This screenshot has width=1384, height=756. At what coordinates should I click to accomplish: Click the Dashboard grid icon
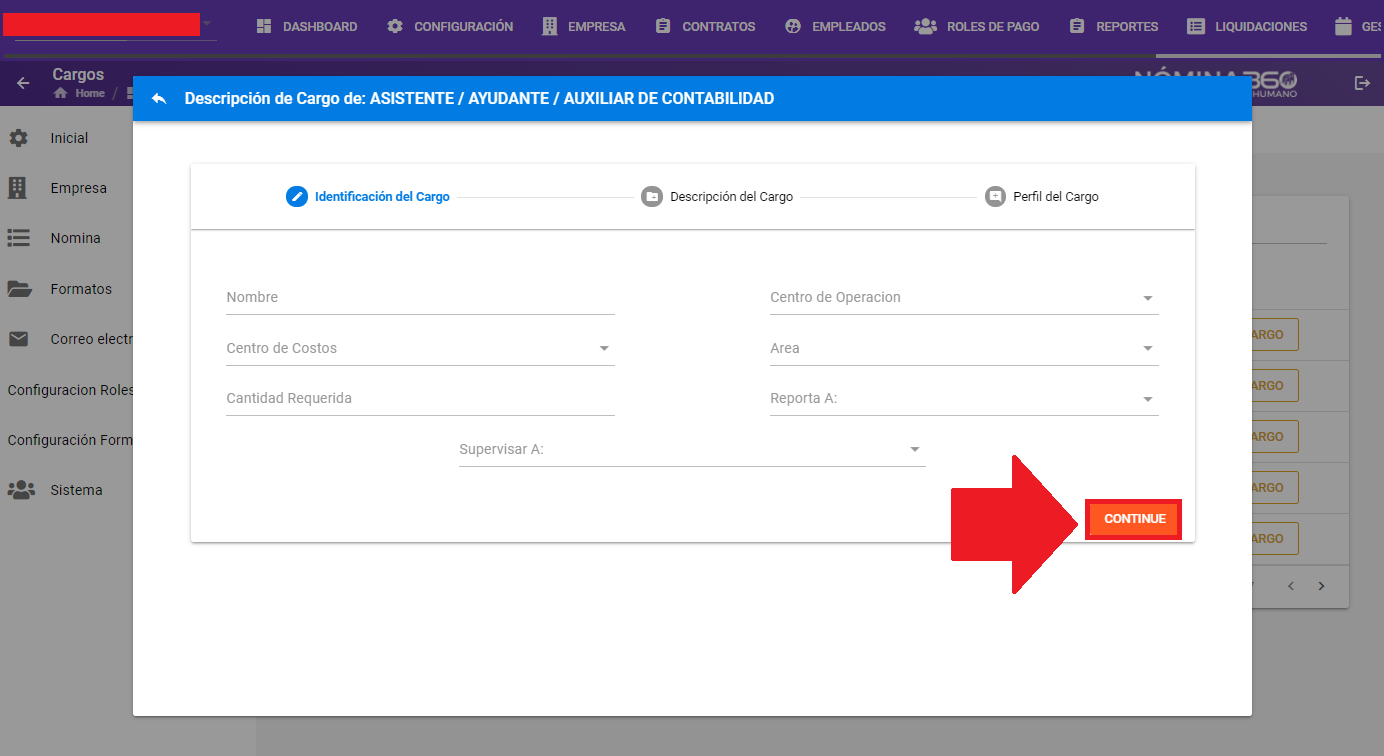pos(264,27)
